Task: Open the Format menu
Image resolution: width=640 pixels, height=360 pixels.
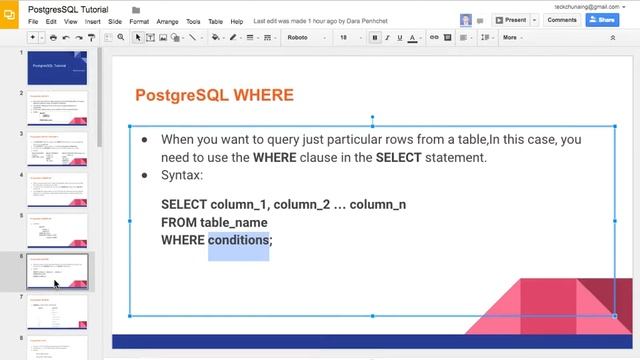Action: 139,22
